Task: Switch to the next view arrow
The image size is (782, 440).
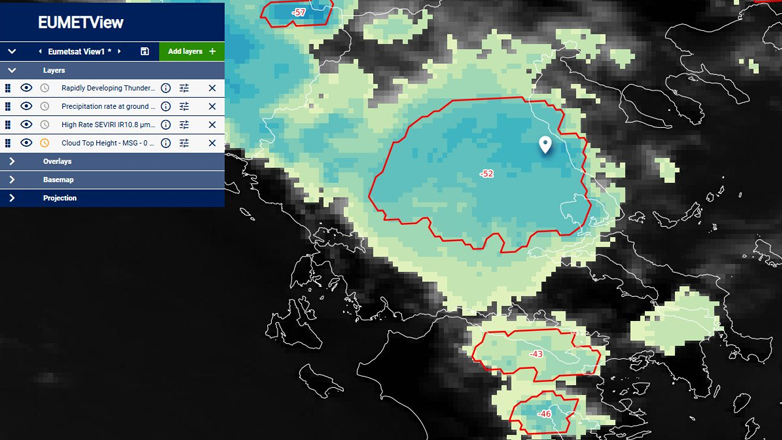Action: pos(120,51)
